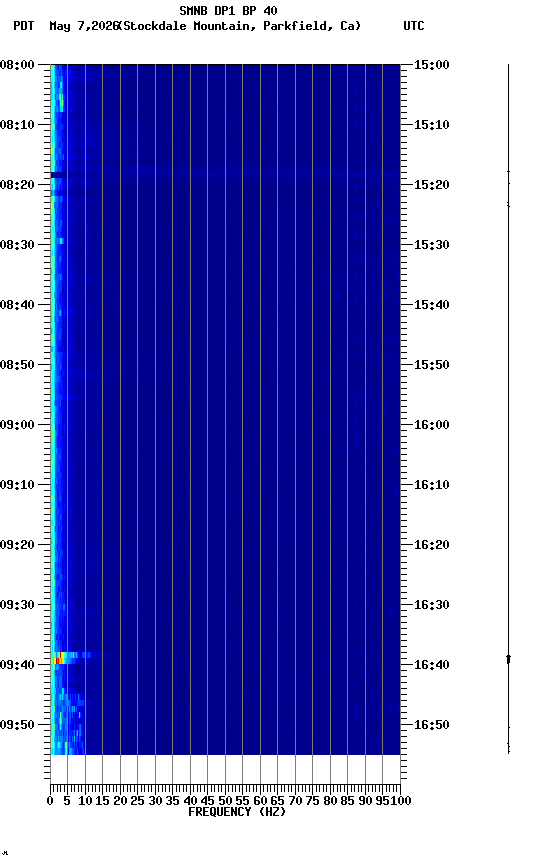552x864 pixels.
Task: Click the 15:00 UTC time label
Action: [432, 65]
